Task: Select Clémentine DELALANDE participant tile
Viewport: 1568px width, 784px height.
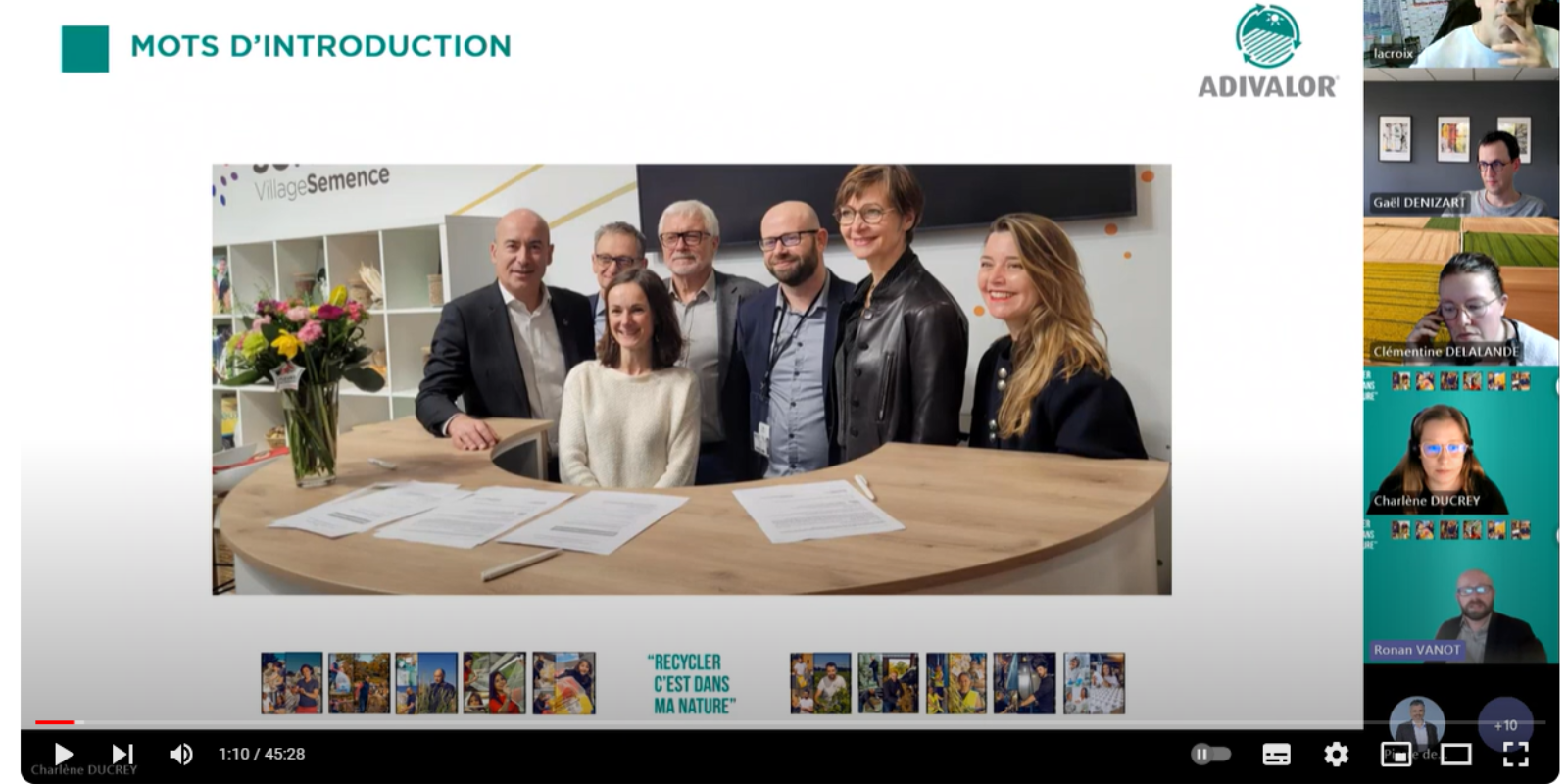Action: point(1460,292)
